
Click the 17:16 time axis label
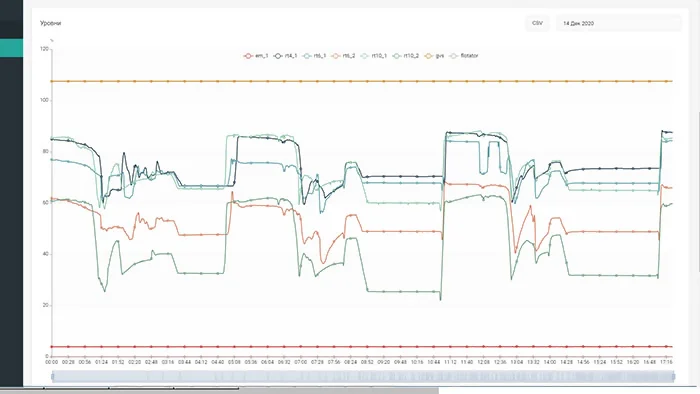[666, 362]
